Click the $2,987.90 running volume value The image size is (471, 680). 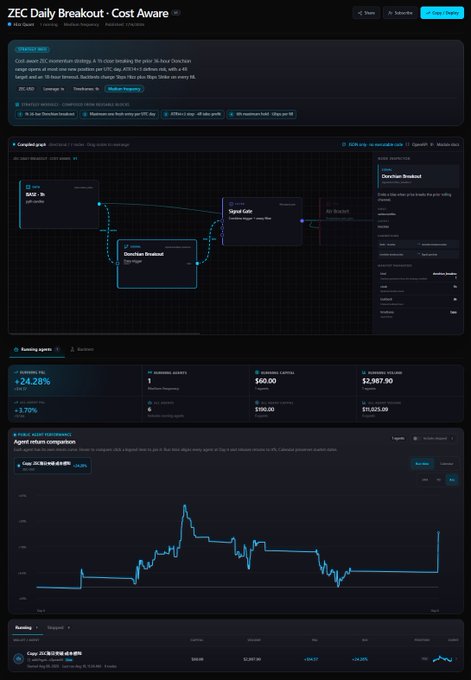pos(377,381)
